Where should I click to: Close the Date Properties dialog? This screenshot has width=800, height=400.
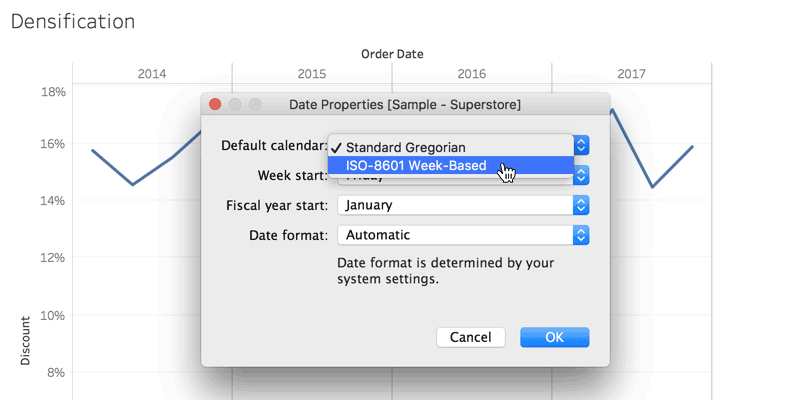pyautogui.click(x=215, y=104)
